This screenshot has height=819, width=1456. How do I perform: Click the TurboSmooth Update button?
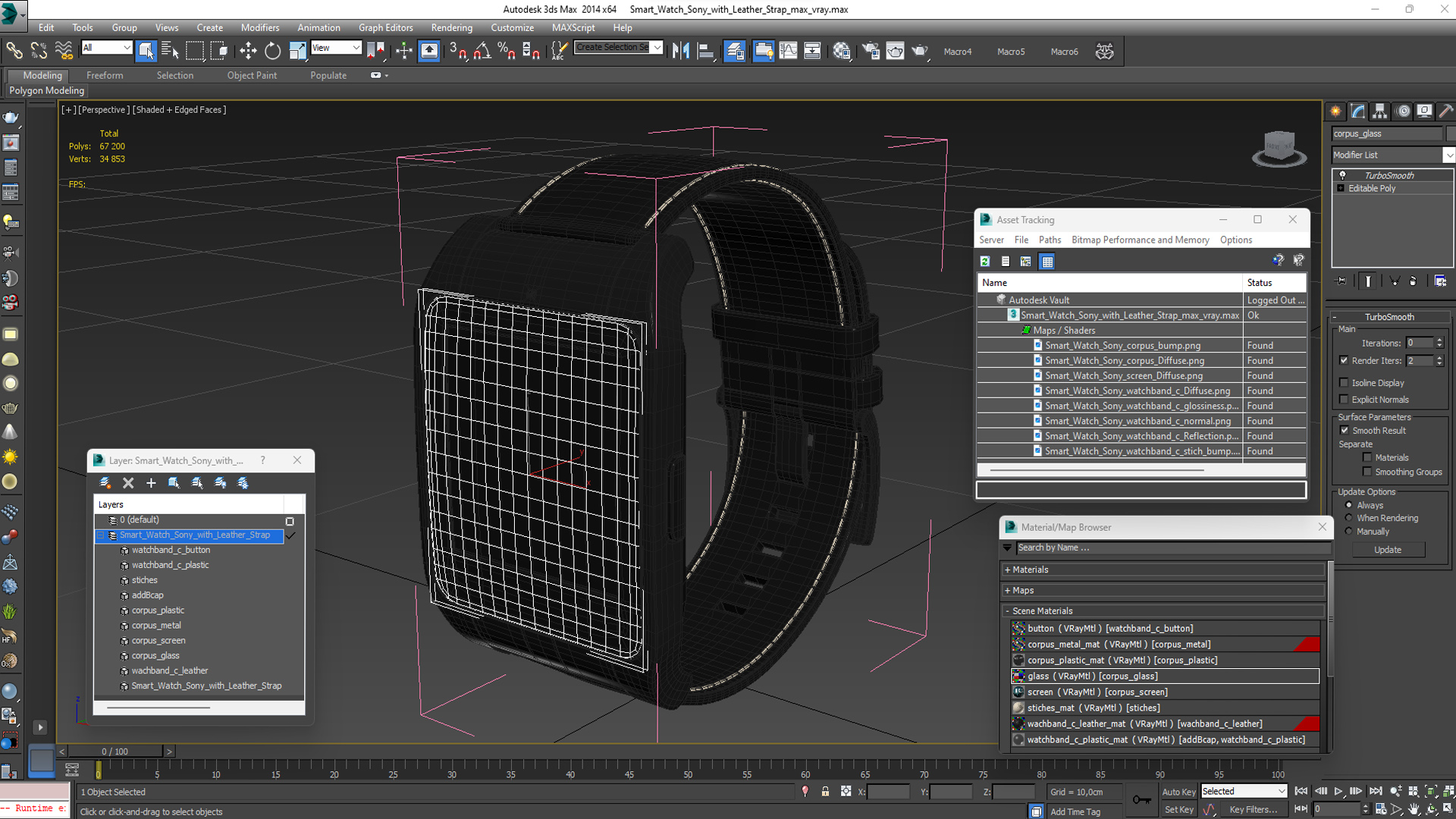click(x=1388, y=550)
